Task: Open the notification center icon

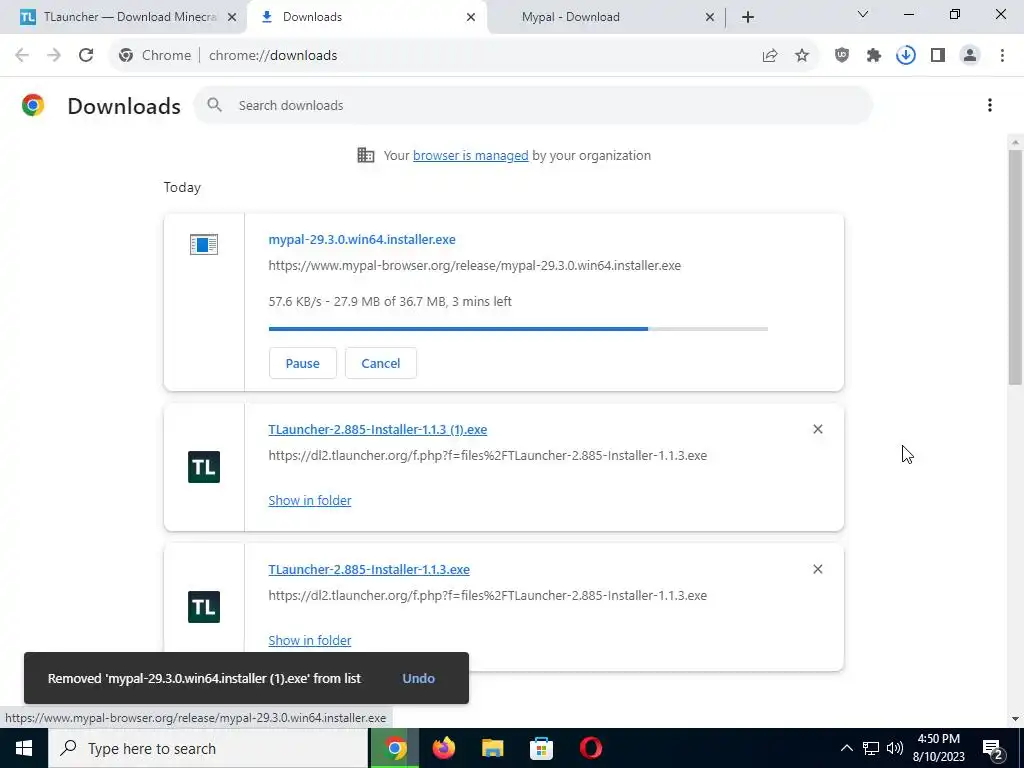Action: click(993, 749)
